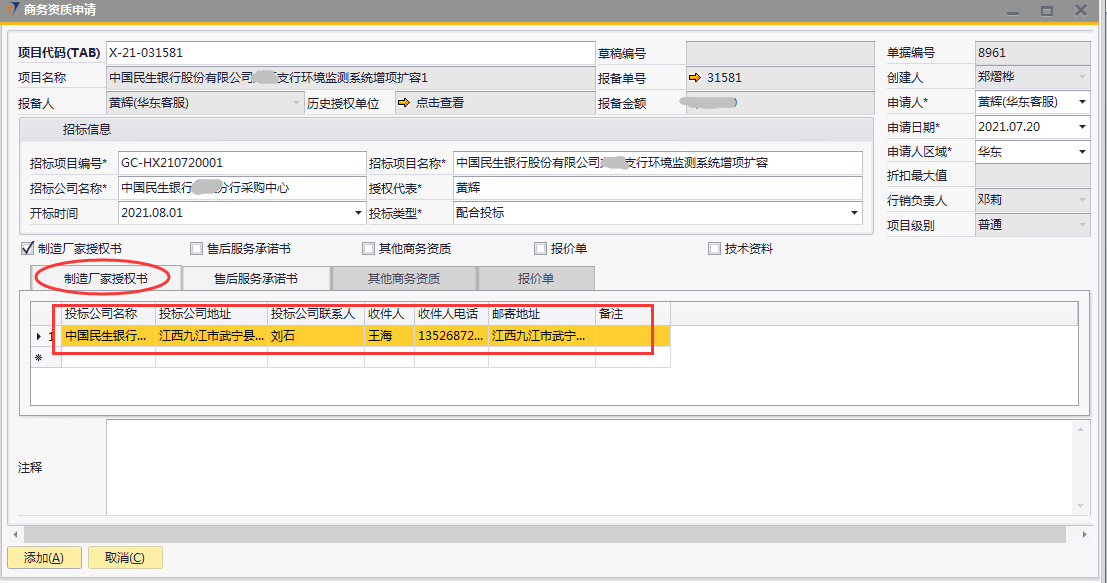The width and height of the screenshot is (1107, 583).
Task: Switch to the 售后服务承诺书 tab
Action: point(256,278)
